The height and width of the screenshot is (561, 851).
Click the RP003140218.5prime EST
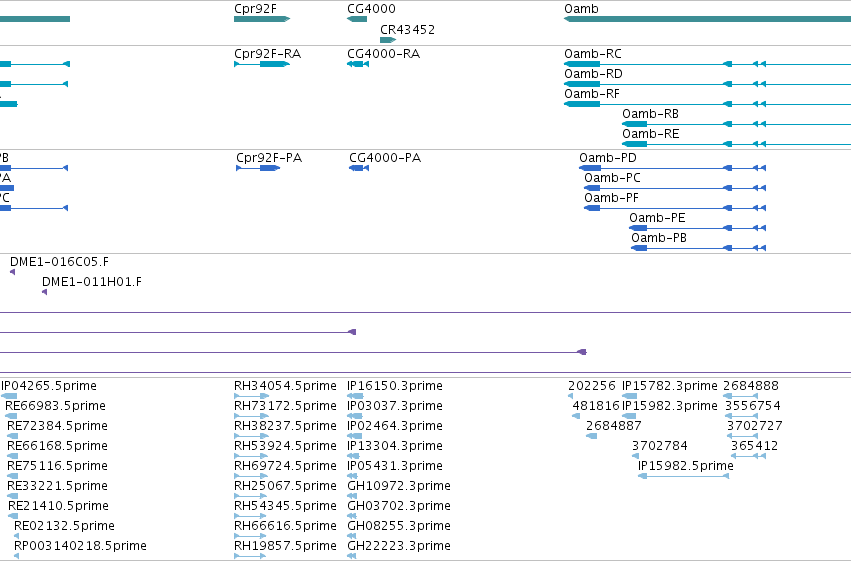[16, 557]
